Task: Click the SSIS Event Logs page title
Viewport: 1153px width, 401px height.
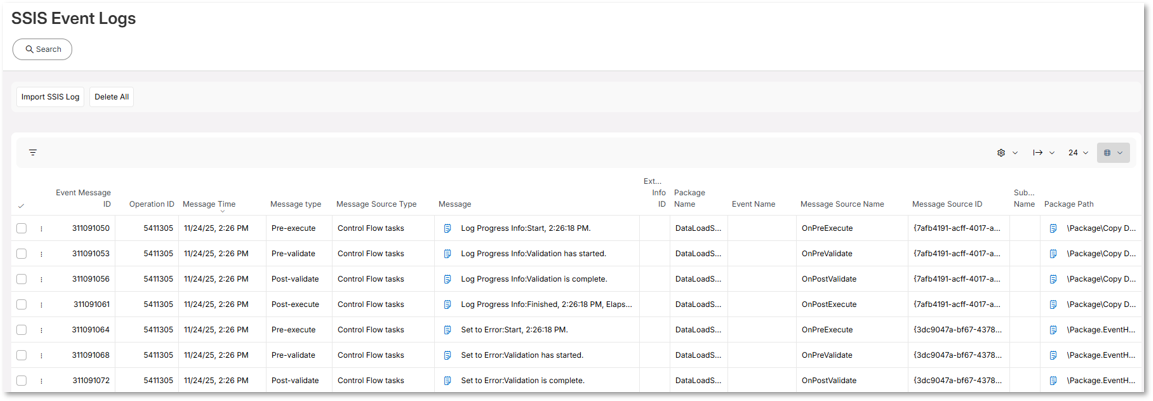Action: pyautogui.click(x=74, y=20)
